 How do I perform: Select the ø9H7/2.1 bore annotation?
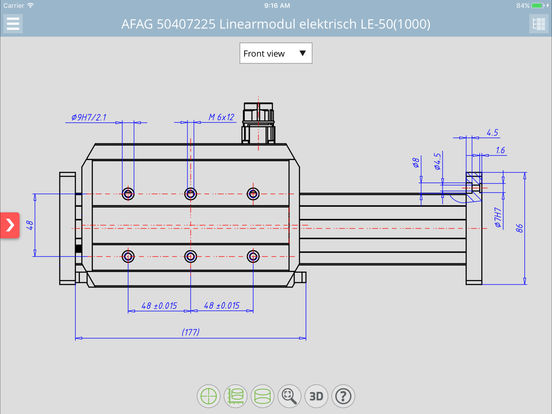tap(89, 117)
